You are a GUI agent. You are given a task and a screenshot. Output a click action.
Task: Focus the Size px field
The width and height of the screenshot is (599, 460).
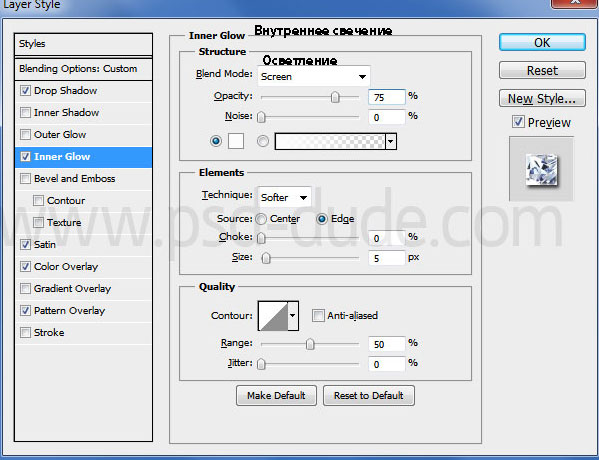coord(387,258)
